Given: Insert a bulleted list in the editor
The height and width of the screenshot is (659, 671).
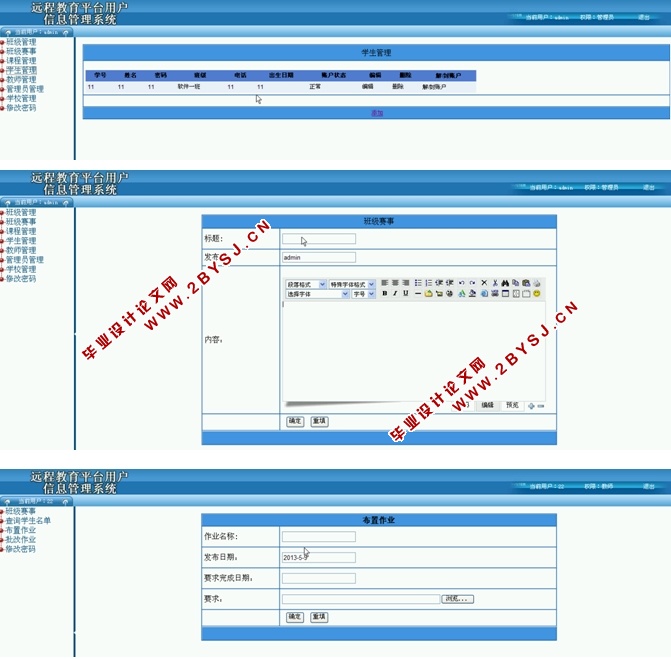Looking at the screenshot, I should coord(418,283).
